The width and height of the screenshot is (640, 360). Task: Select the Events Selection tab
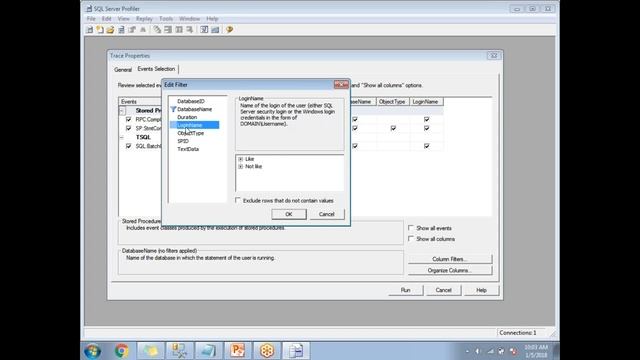click(x=156, y=69)
